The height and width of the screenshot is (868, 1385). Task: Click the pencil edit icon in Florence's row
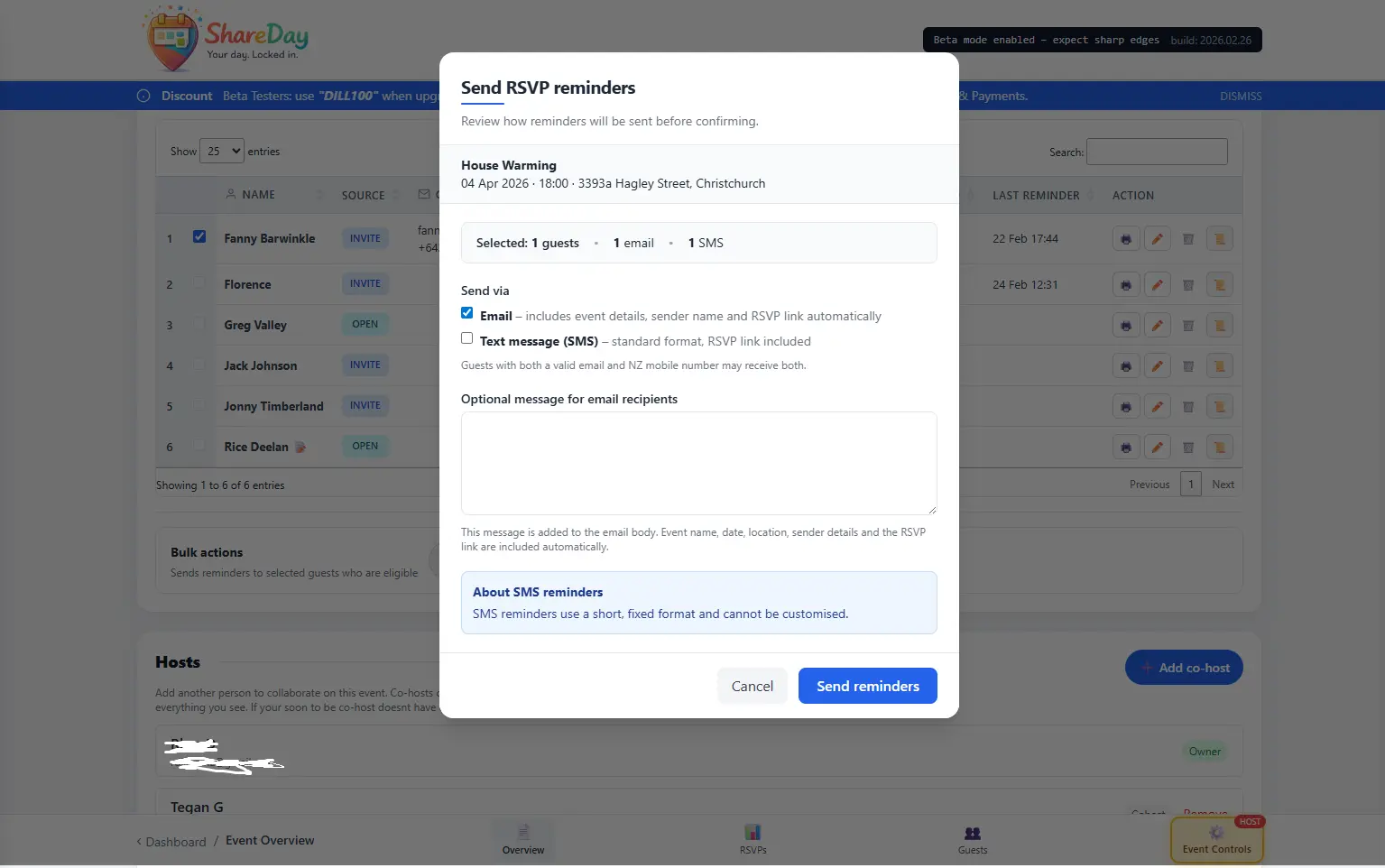tap(1157, 285)
